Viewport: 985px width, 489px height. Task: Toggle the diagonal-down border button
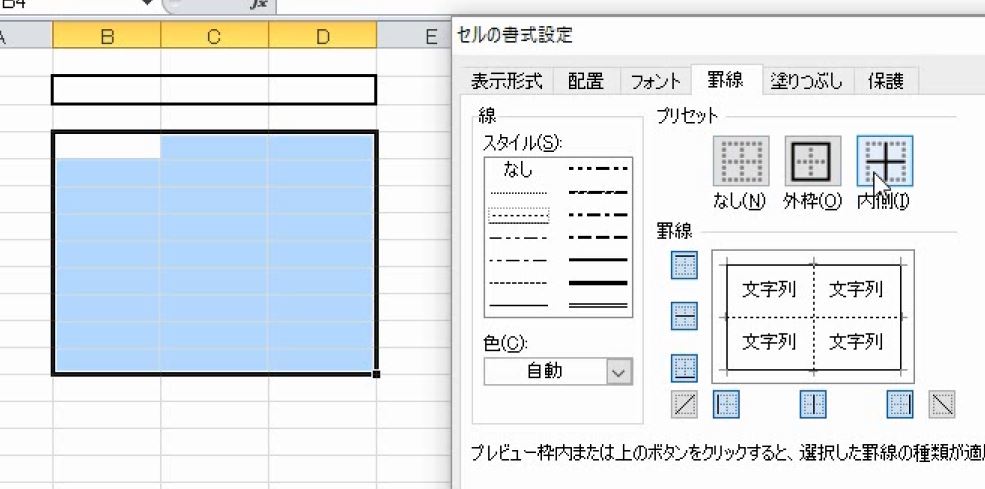point(942,404)
